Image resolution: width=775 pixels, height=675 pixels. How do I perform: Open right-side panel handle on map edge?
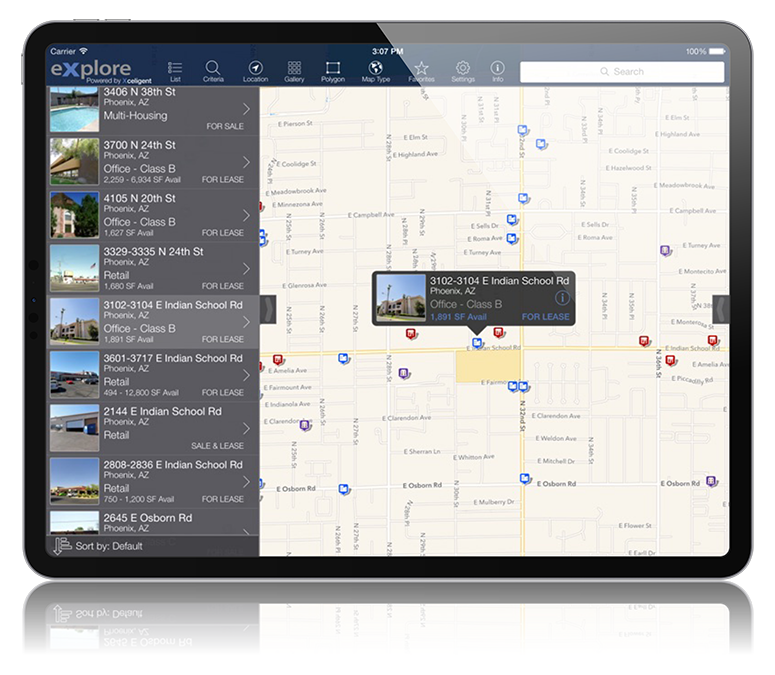720,309
